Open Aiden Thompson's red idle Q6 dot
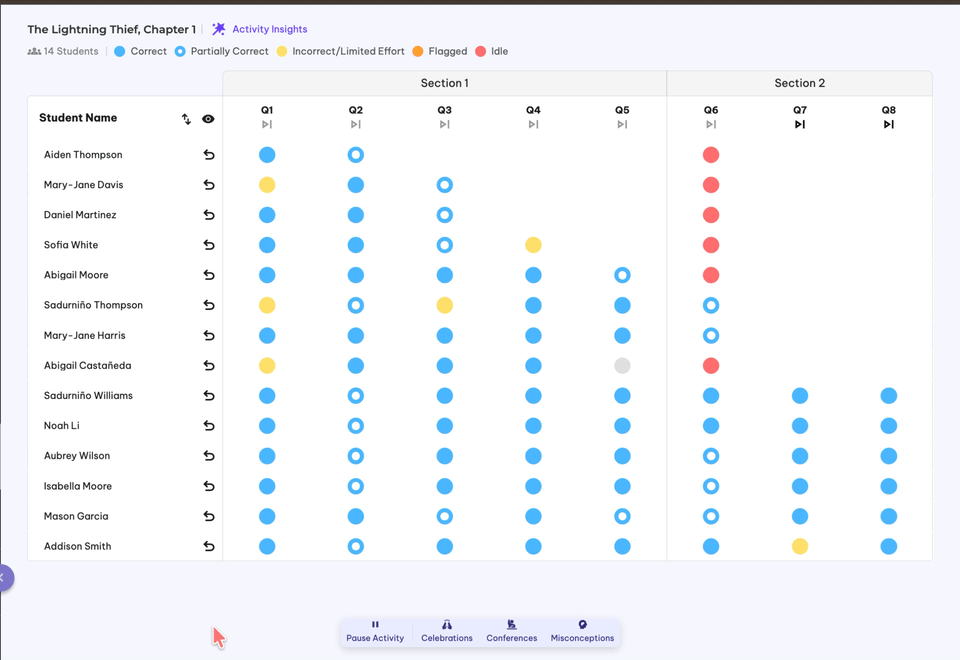This screenshot has height=660, width=960. click(x=711, y=155)
